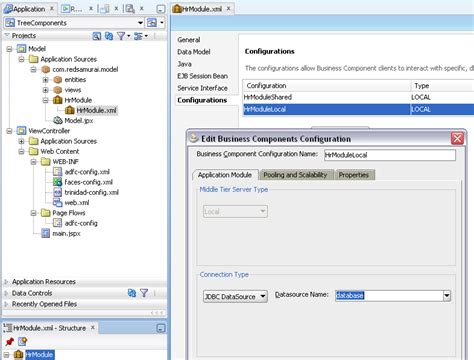Open the filter funnel in Projects toolbar
Viewport: 474px width, 360px height.
point(121,36)
